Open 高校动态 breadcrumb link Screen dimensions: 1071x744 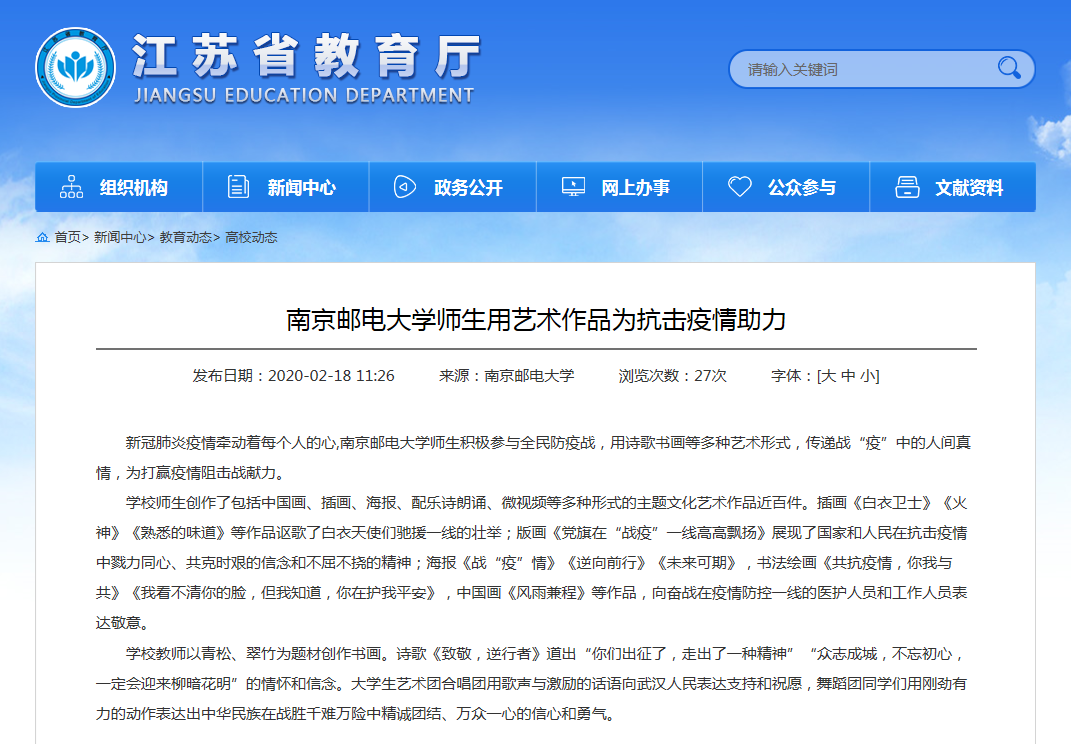click(251, 237)
